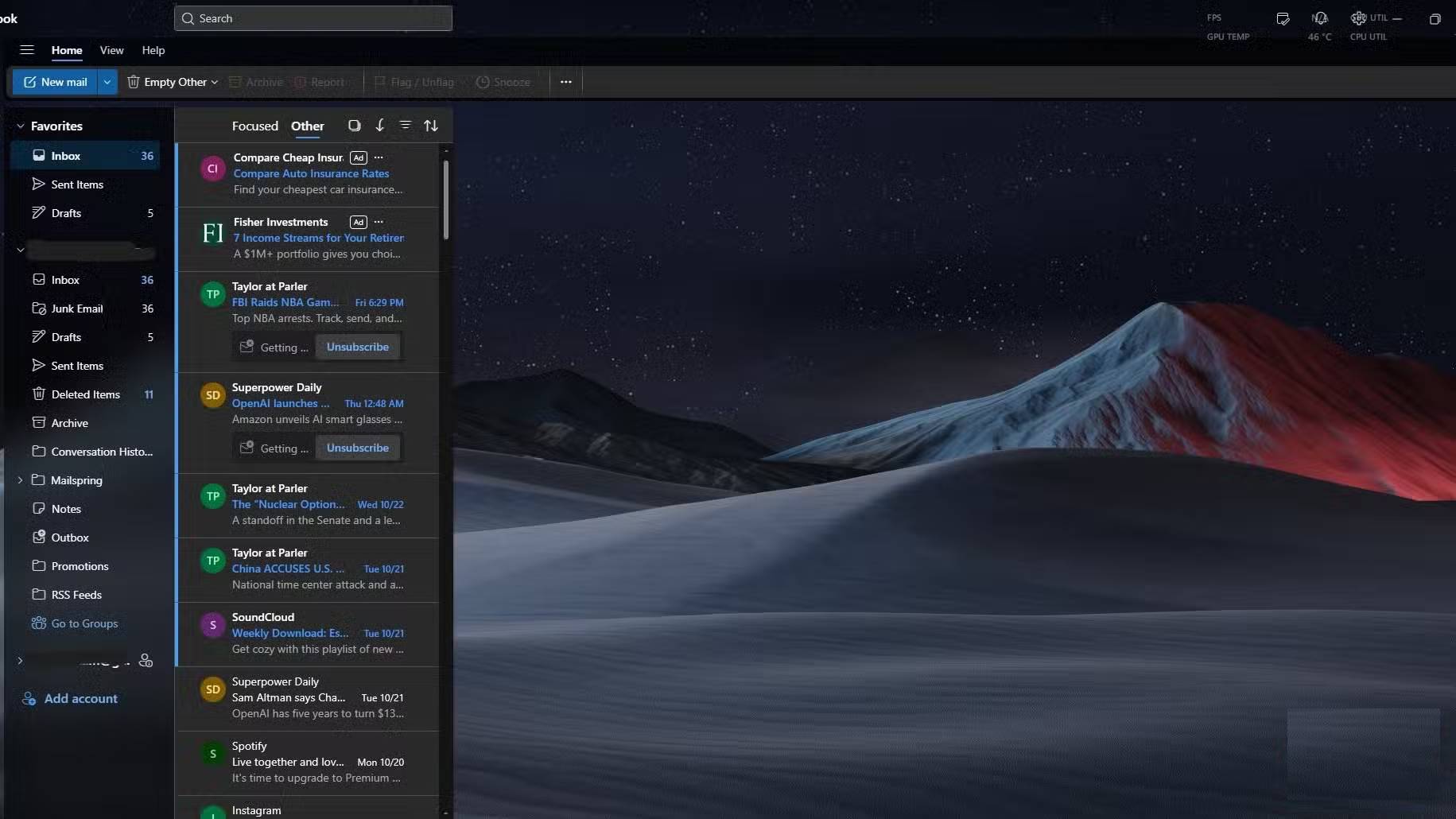
Task: Expand the New mail dropdown arrow
Action: click(107, 82)
